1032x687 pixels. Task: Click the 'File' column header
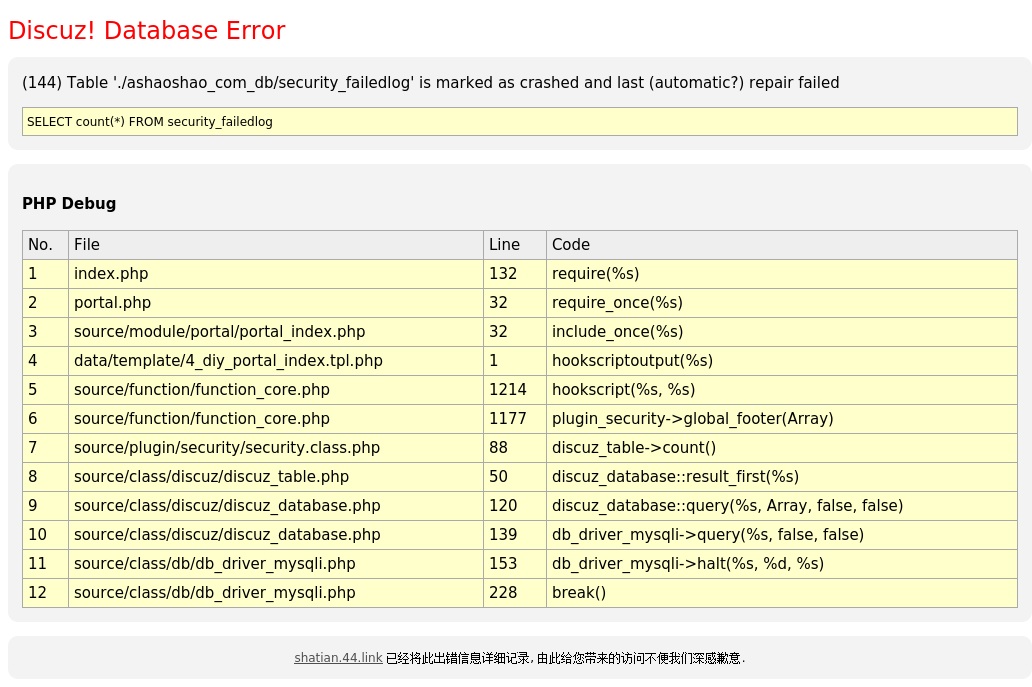[87, 245]
